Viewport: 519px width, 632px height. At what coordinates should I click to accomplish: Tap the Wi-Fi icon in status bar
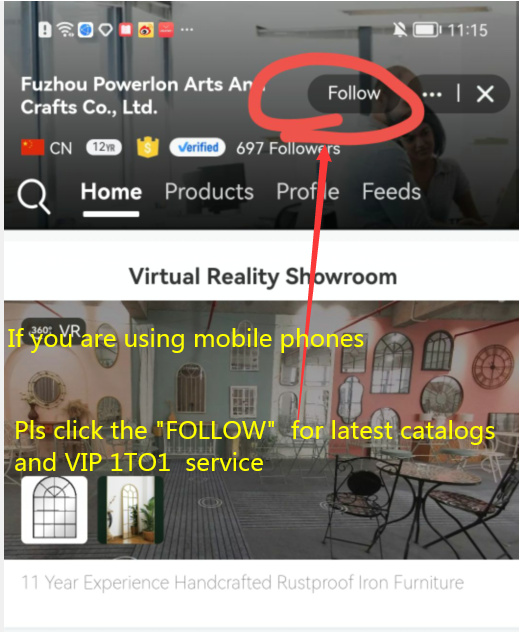[65, 29]
